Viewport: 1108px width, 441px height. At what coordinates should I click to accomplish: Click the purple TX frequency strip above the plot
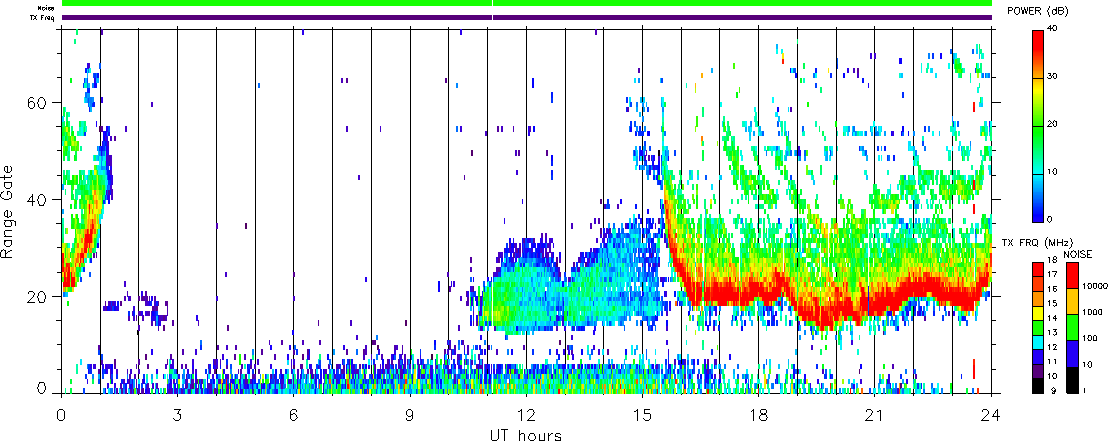(x=527, y=17)
